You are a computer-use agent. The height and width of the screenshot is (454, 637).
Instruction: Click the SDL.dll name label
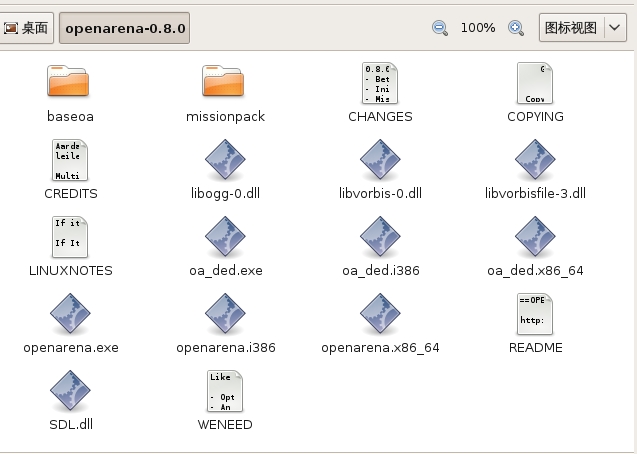tap(71, 424)
